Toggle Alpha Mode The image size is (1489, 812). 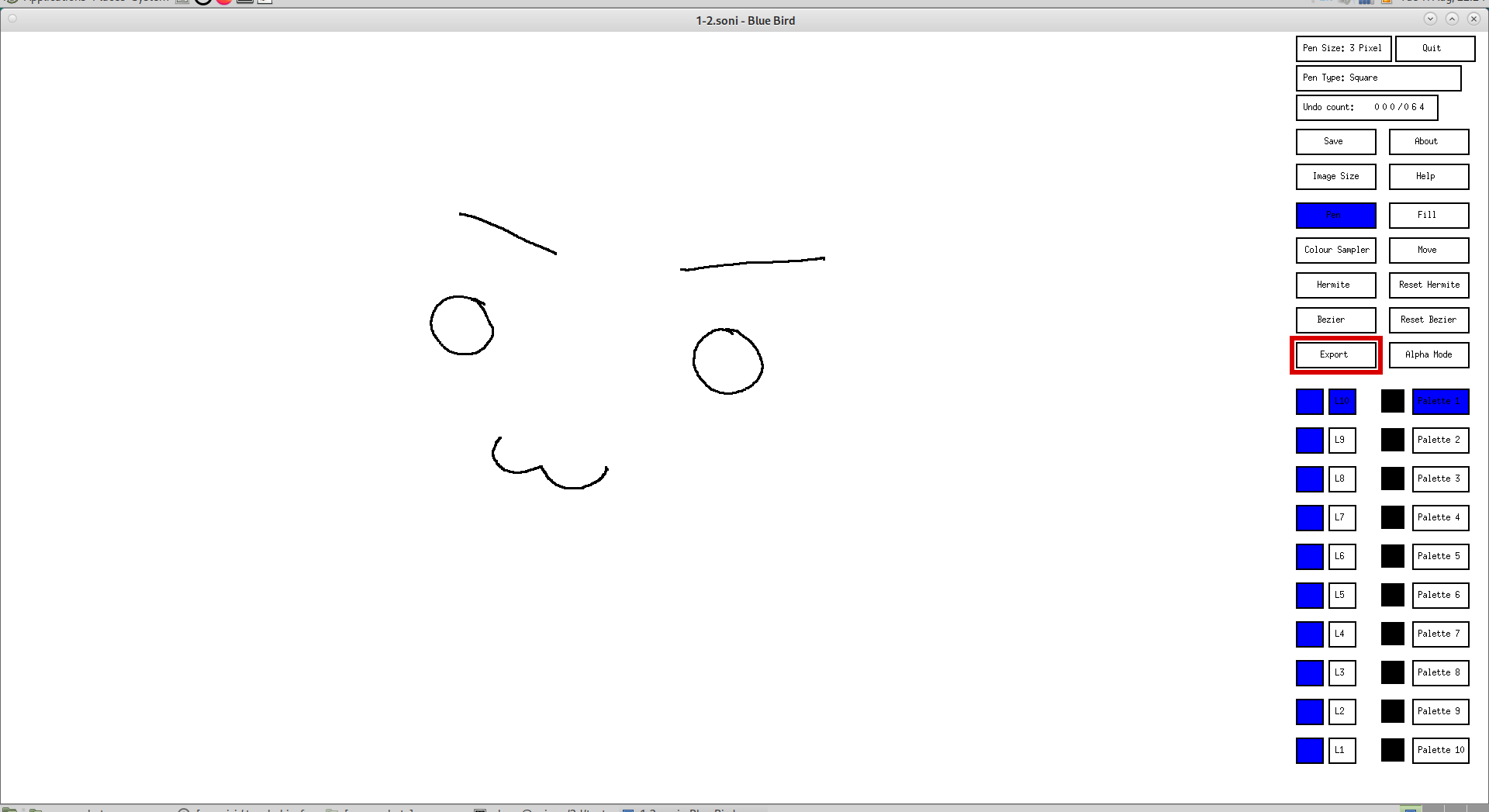(x=1429, y=354)
